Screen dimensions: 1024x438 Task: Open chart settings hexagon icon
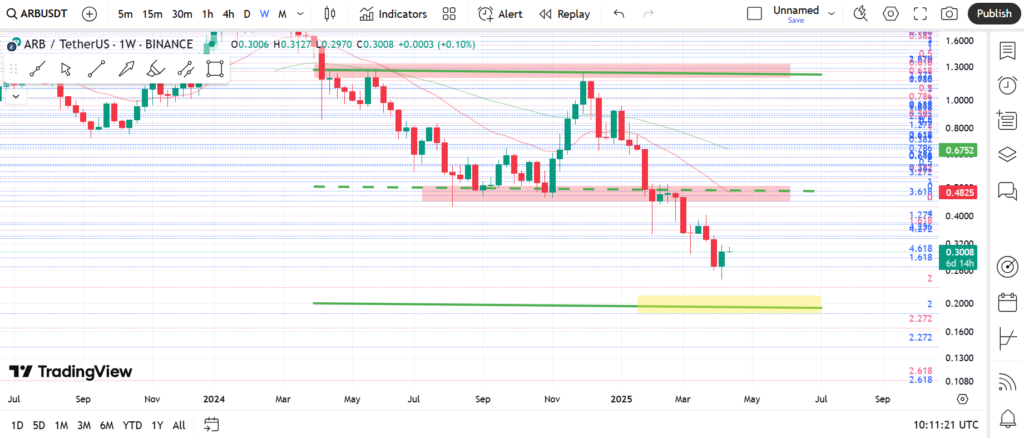[890, 14]
